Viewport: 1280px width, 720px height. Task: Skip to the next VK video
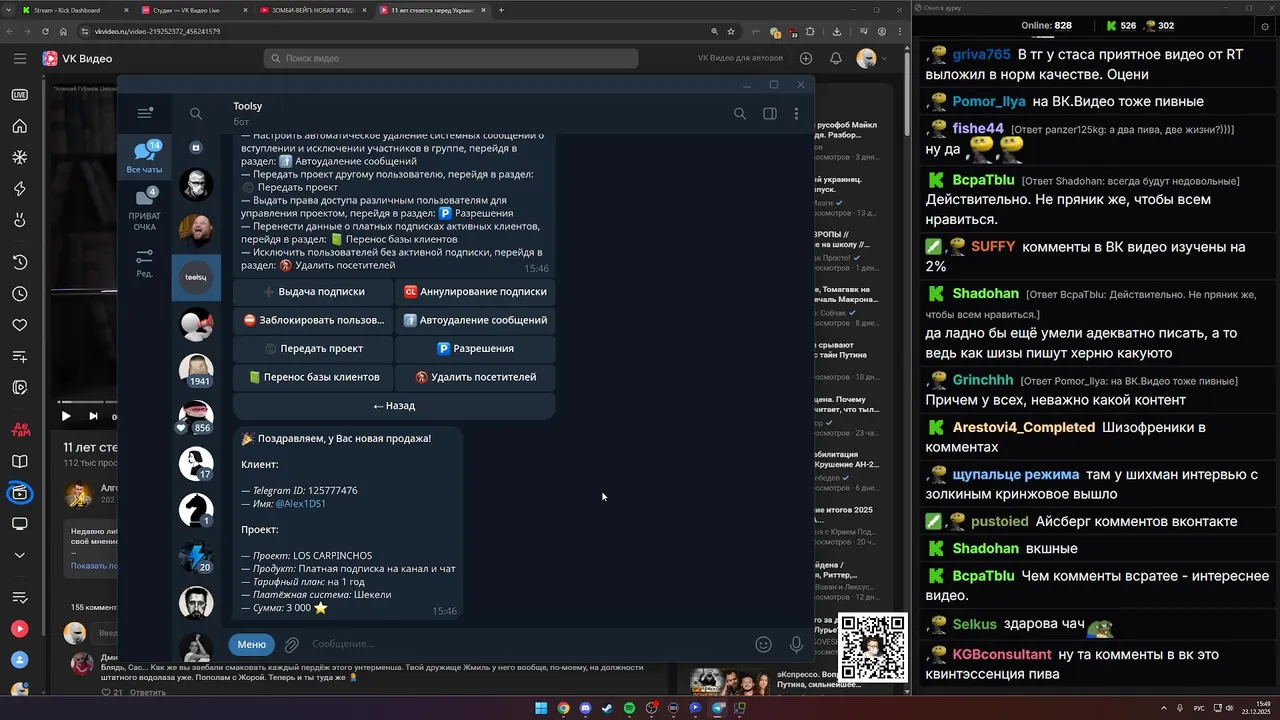93,416
